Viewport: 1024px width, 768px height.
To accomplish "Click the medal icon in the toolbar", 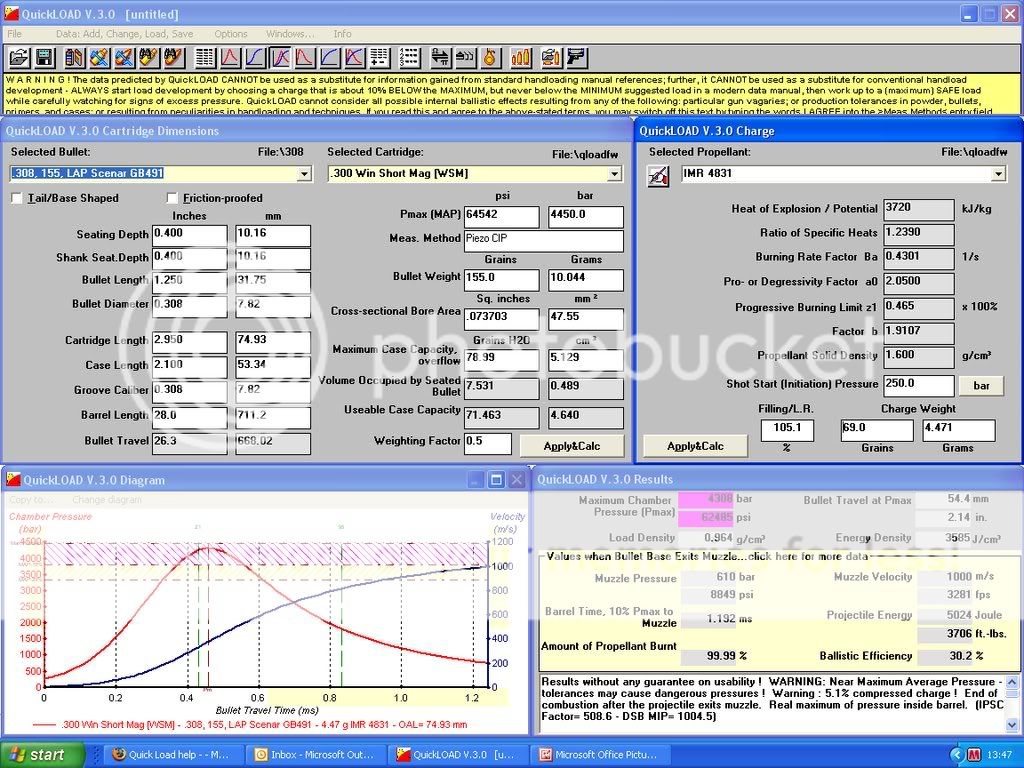I will pos(490,57).
